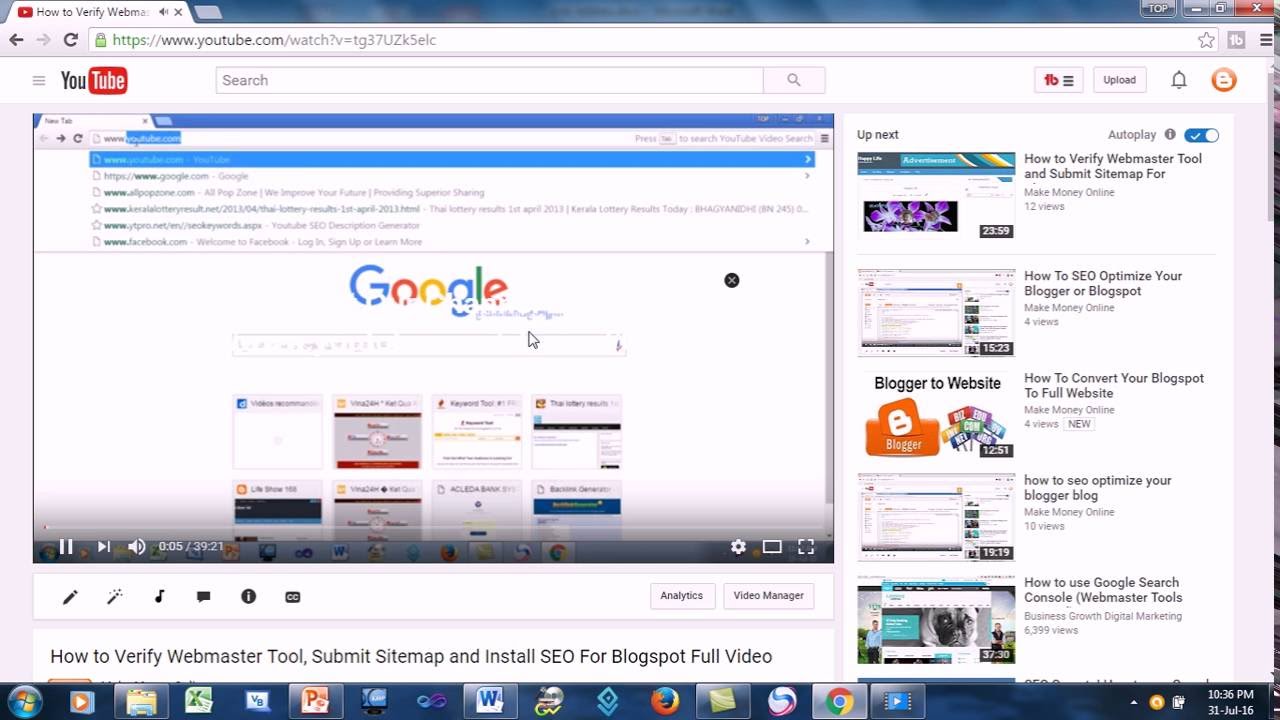Open the audio music note tool
1280x720 pixels.
pyautogui.click(x=159, y=597)
